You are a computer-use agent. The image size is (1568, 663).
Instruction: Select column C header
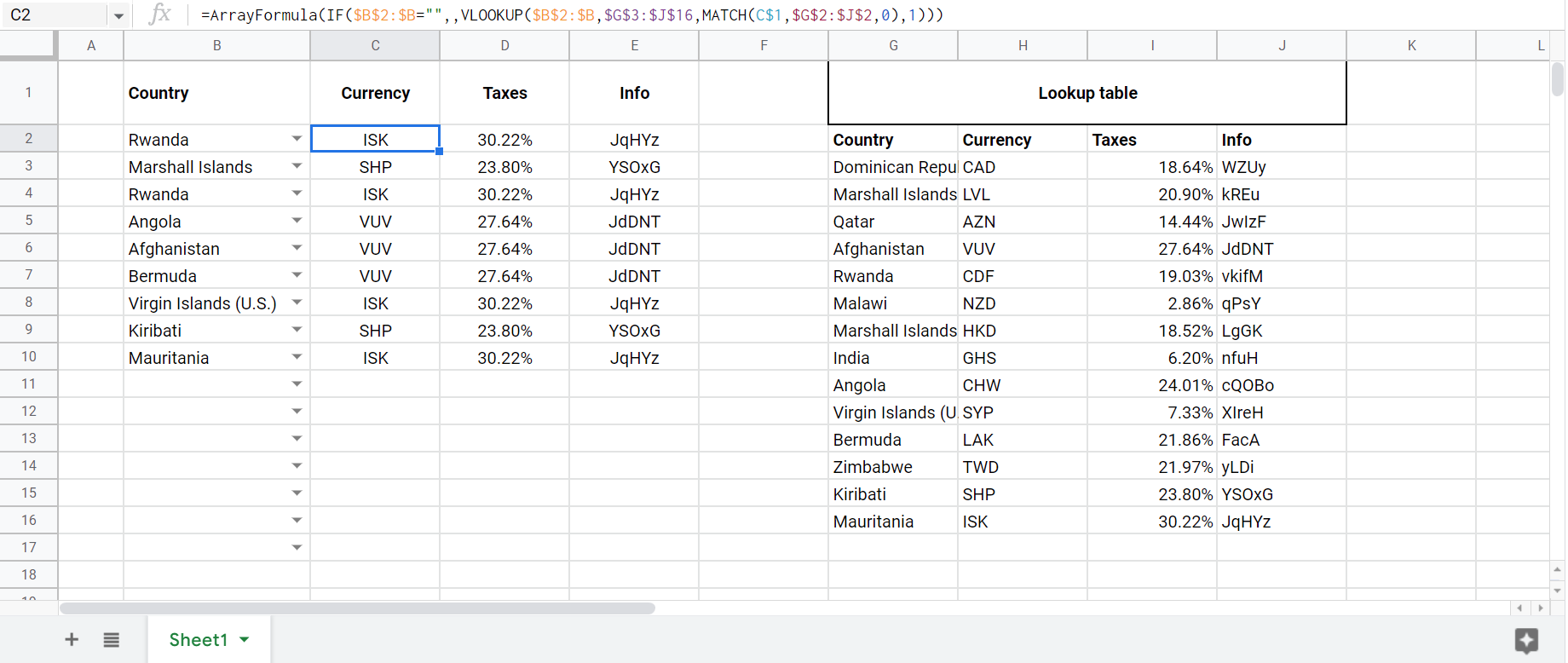point(375,45)
